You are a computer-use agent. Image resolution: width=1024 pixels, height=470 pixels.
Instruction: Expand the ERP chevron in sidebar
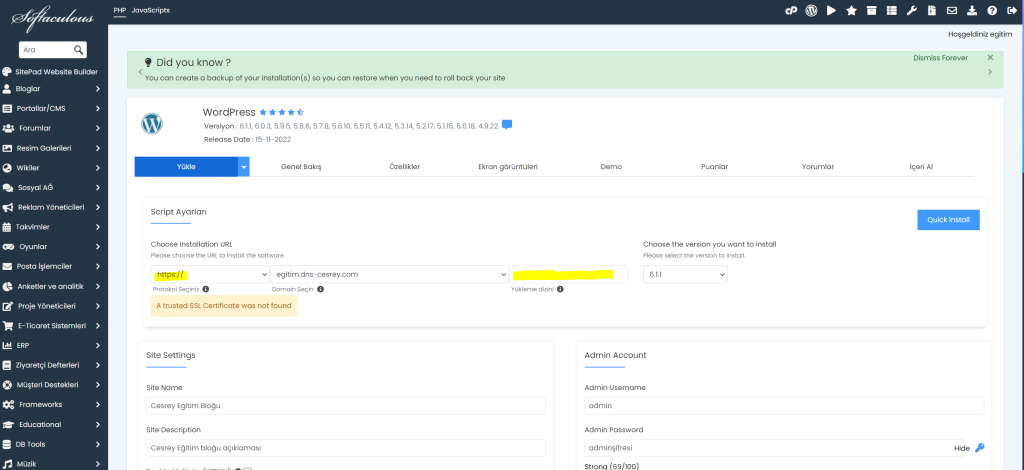(97, 345)
